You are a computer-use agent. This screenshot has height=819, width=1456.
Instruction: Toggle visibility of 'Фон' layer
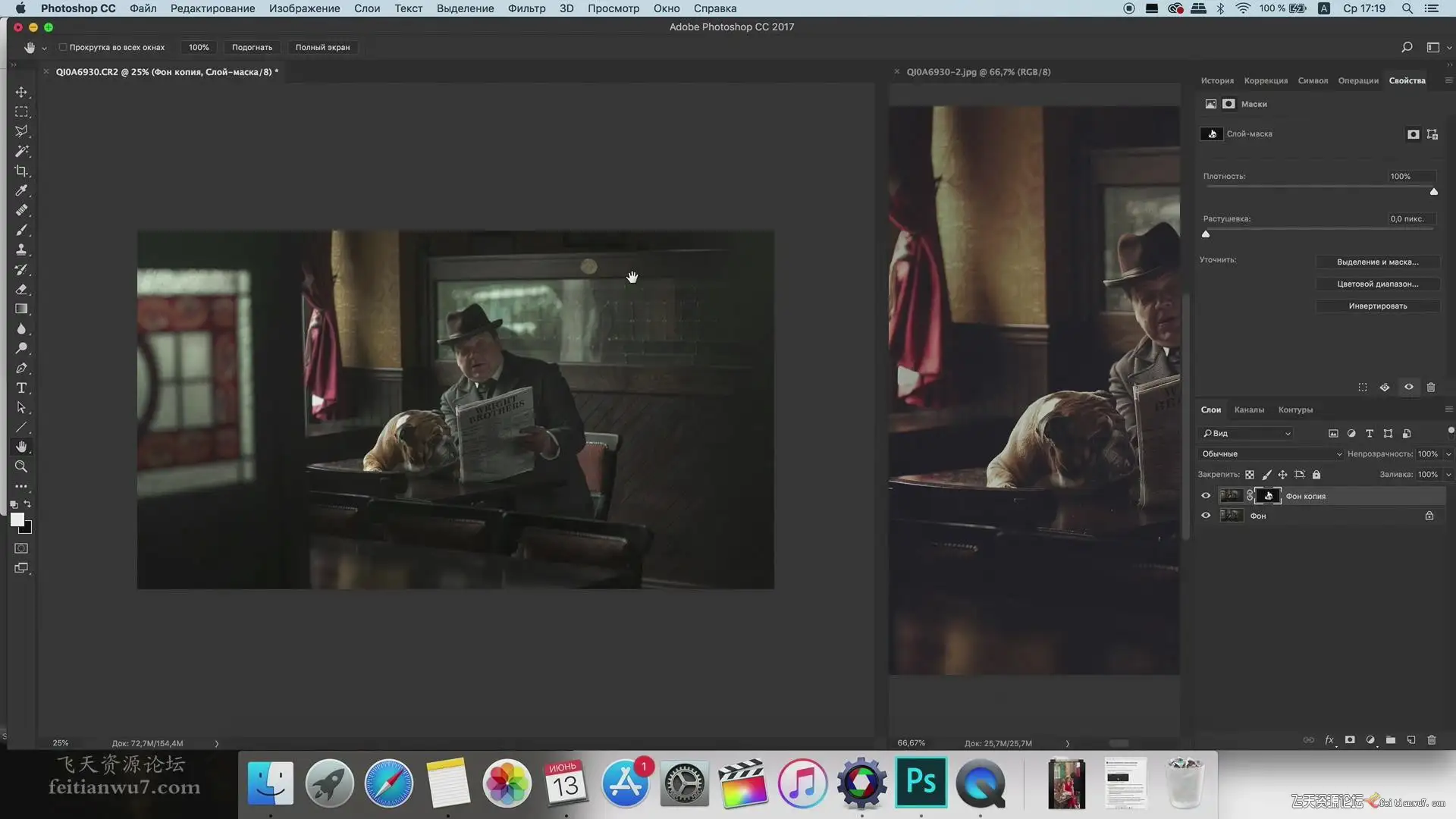tap(1206, 516)
